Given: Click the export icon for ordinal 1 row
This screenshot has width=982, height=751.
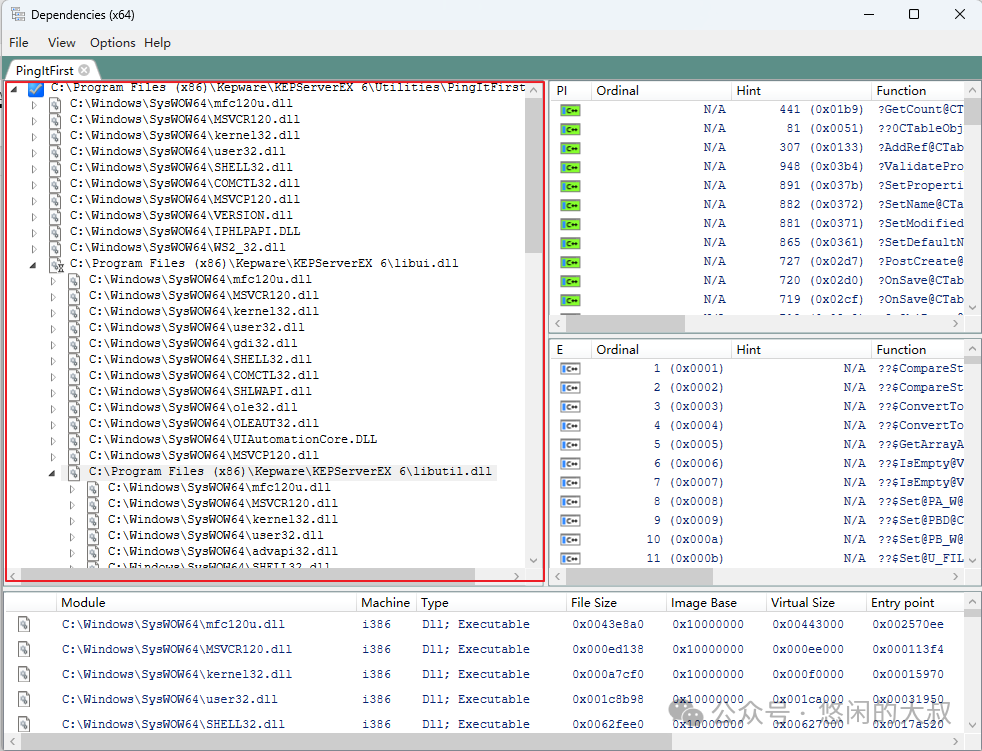Looking at the screenshot, I should (570, 369).
